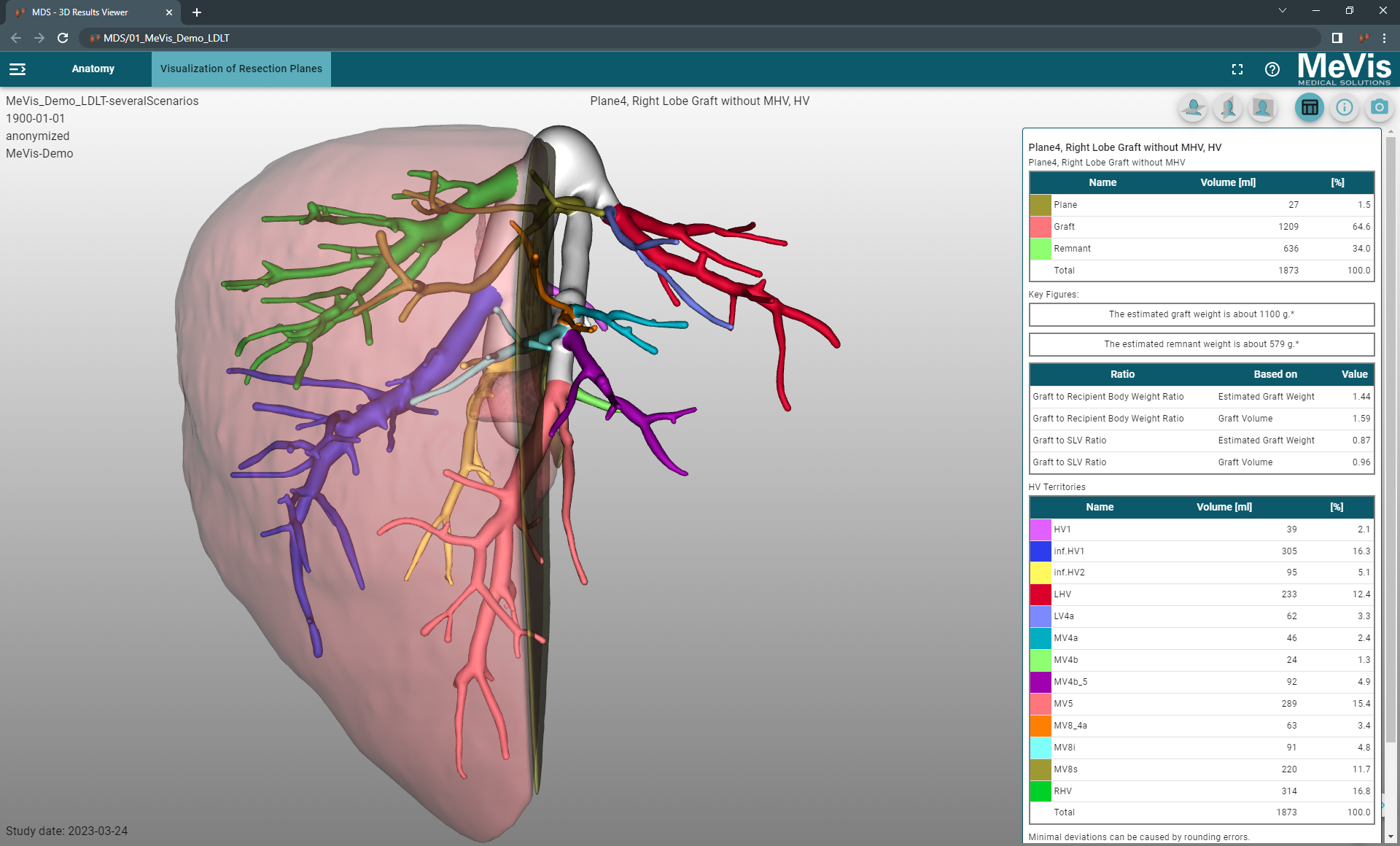Click the Graft to SLV ratio value 0.96
This screenshot has height=846, width=1400.
[1361, 462]
